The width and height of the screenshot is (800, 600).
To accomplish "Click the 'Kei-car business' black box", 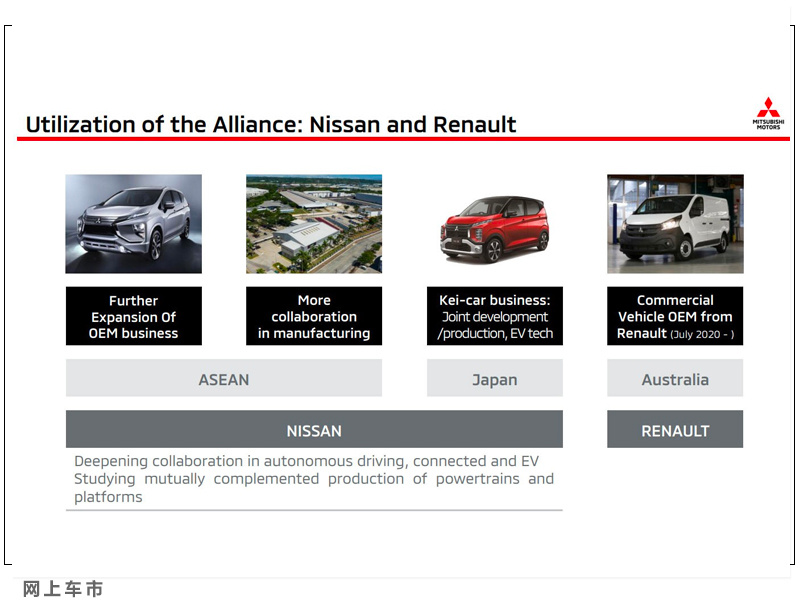I will coord(494,316).
